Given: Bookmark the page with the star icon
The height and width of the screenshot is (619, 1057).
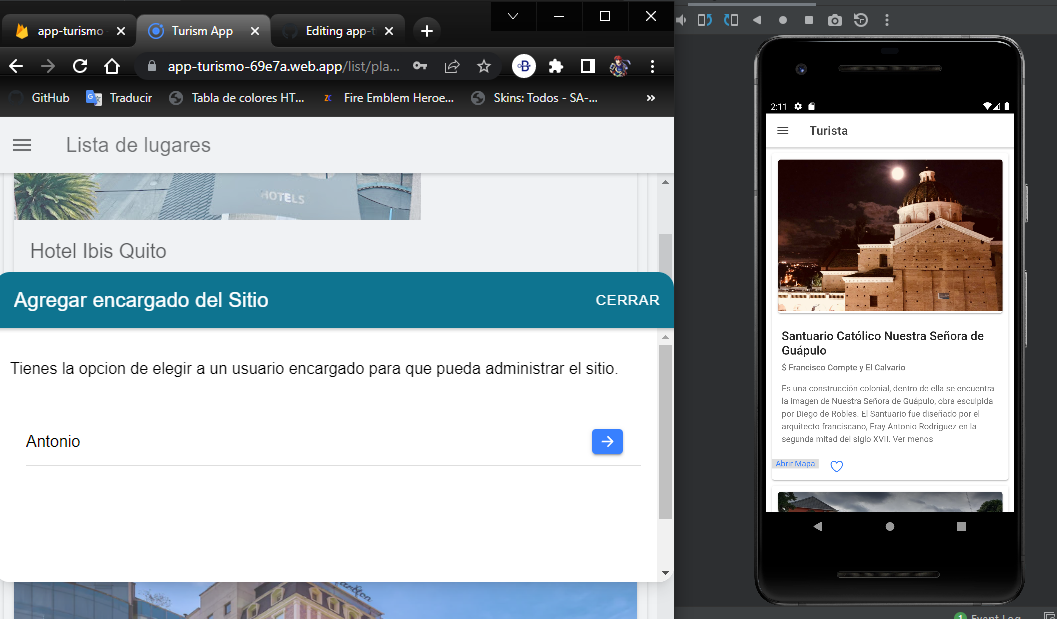Looking at the screenshot, I should coord(484,66).
